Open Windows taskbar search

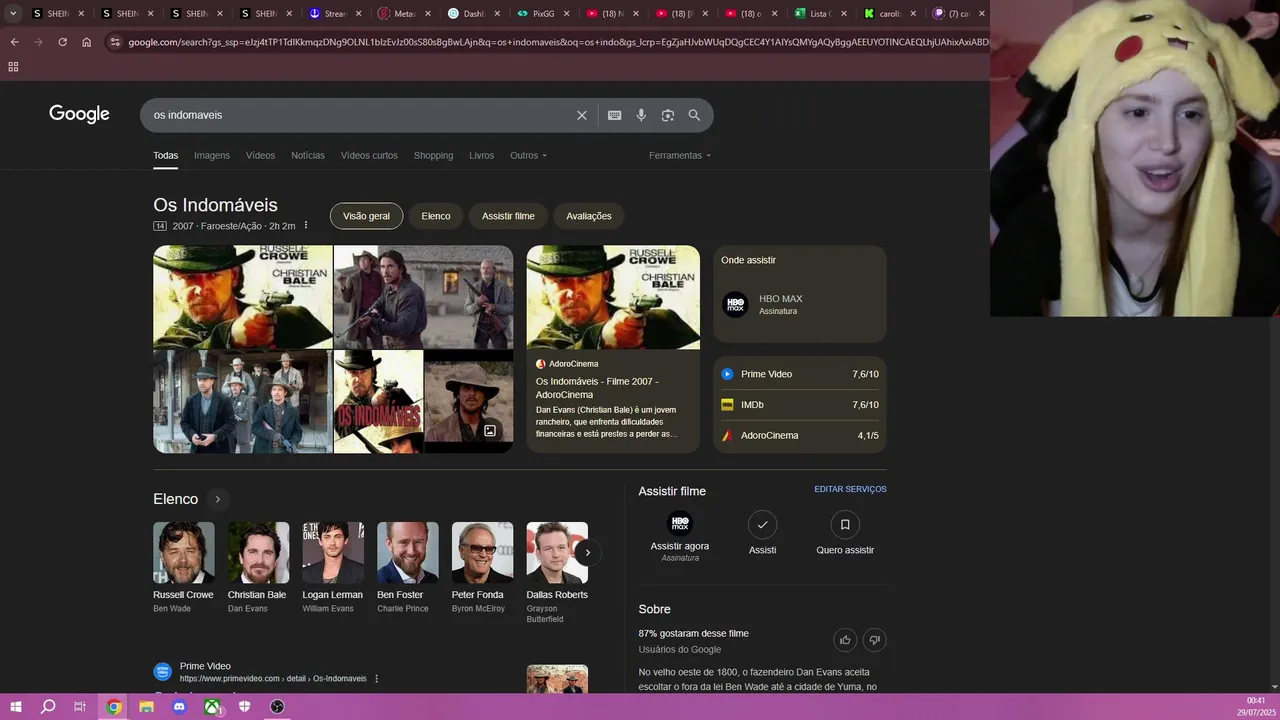click(48, 707)
